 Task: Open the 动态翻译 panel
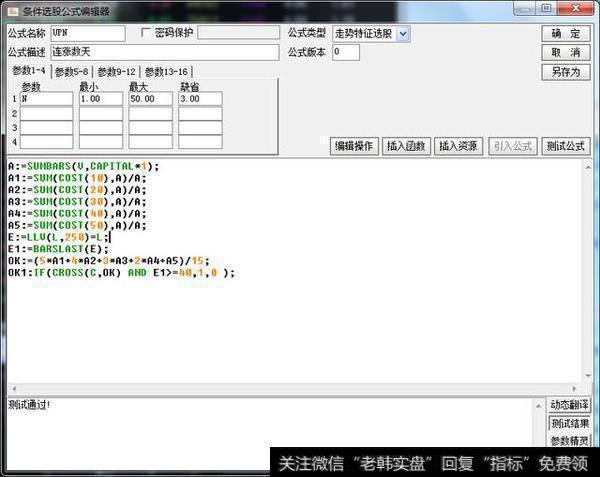click(569, 405)
